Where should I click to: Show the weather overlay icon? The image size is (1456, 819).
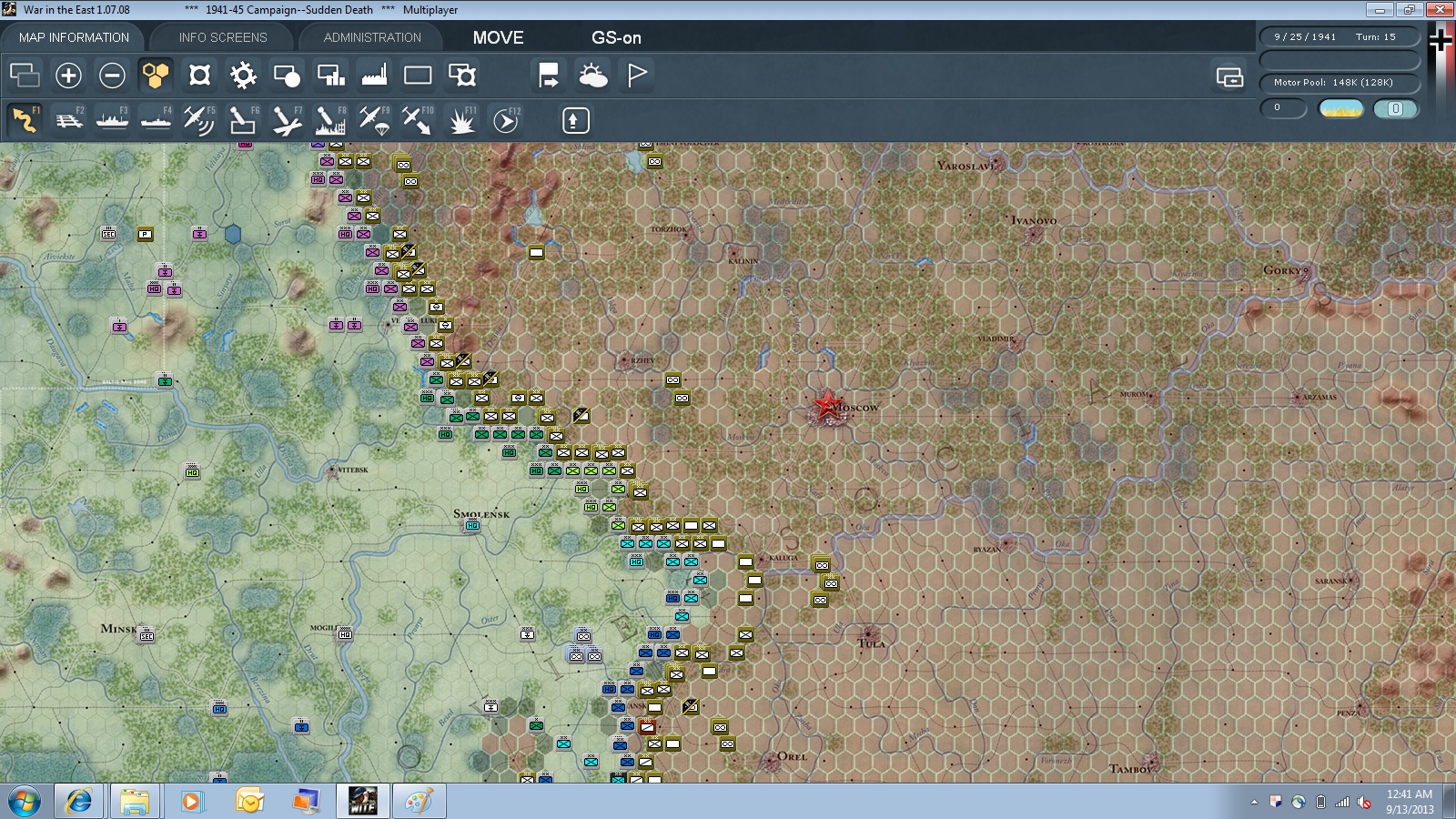[592, 76]
